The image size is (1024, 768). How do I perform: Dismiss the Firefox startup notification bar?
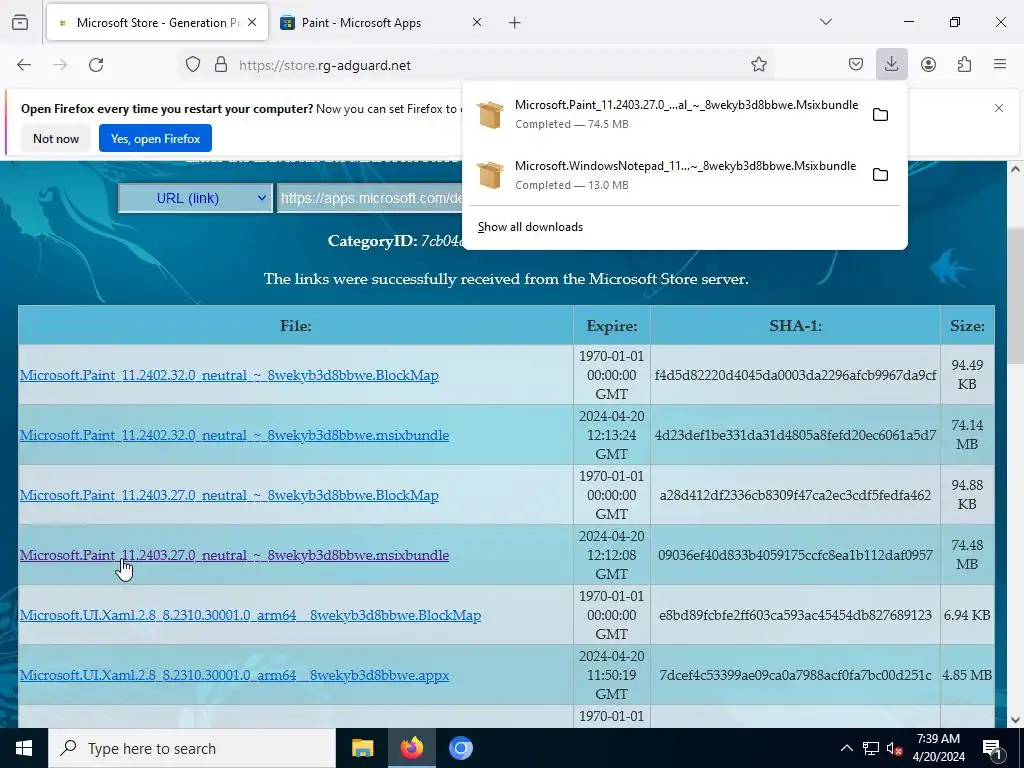[999, 108]
